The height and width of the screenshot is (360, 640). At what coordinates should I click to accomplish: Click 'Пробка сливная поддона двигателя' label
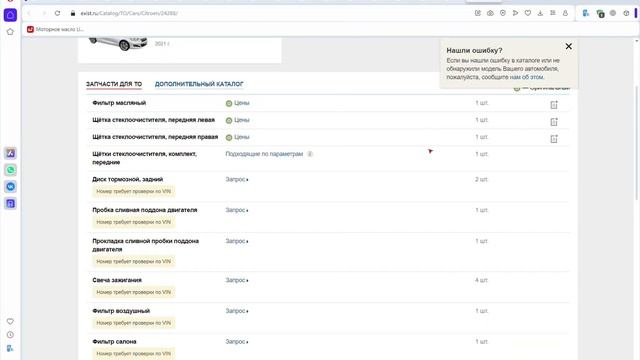[x=144, y=210]
